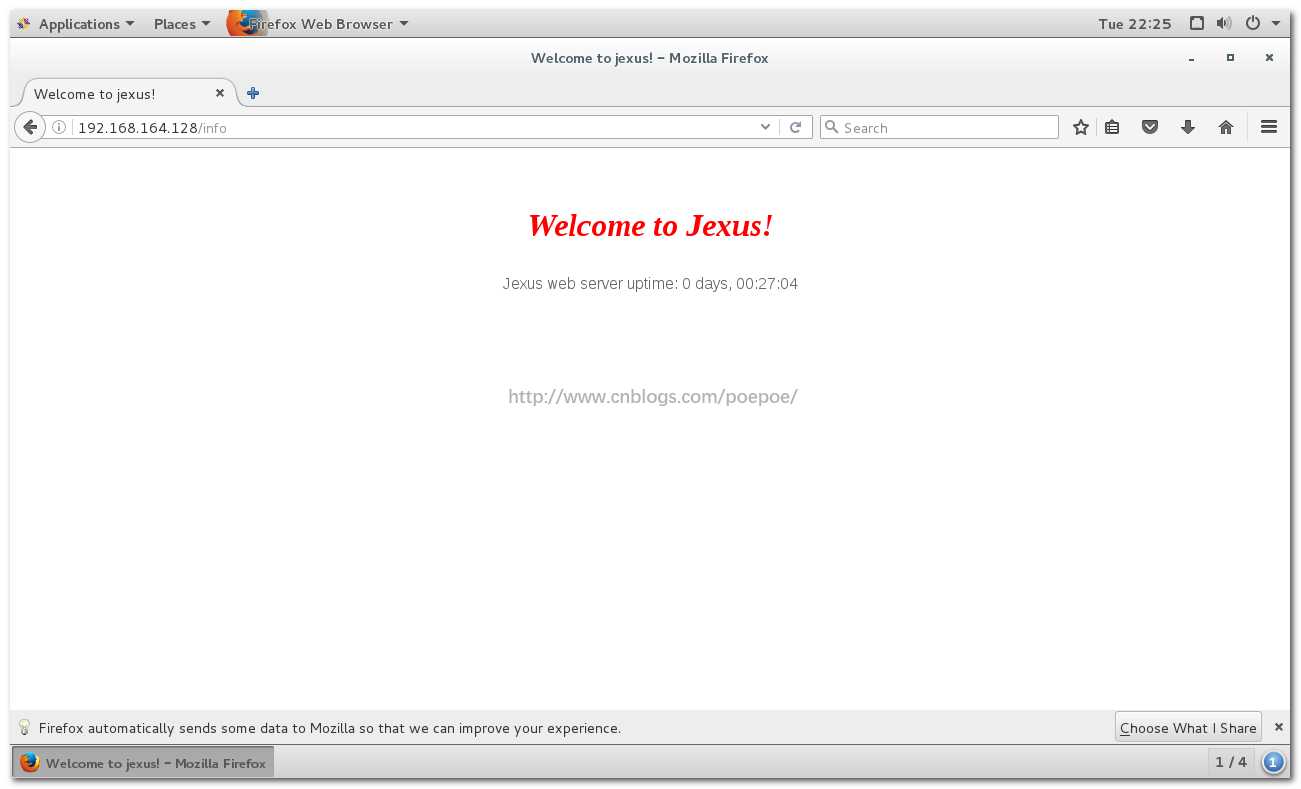Open the Firefox Web Browser app menu
Image resolution: width=1301 pixels, height=789 pixels.
click(318, 24)
